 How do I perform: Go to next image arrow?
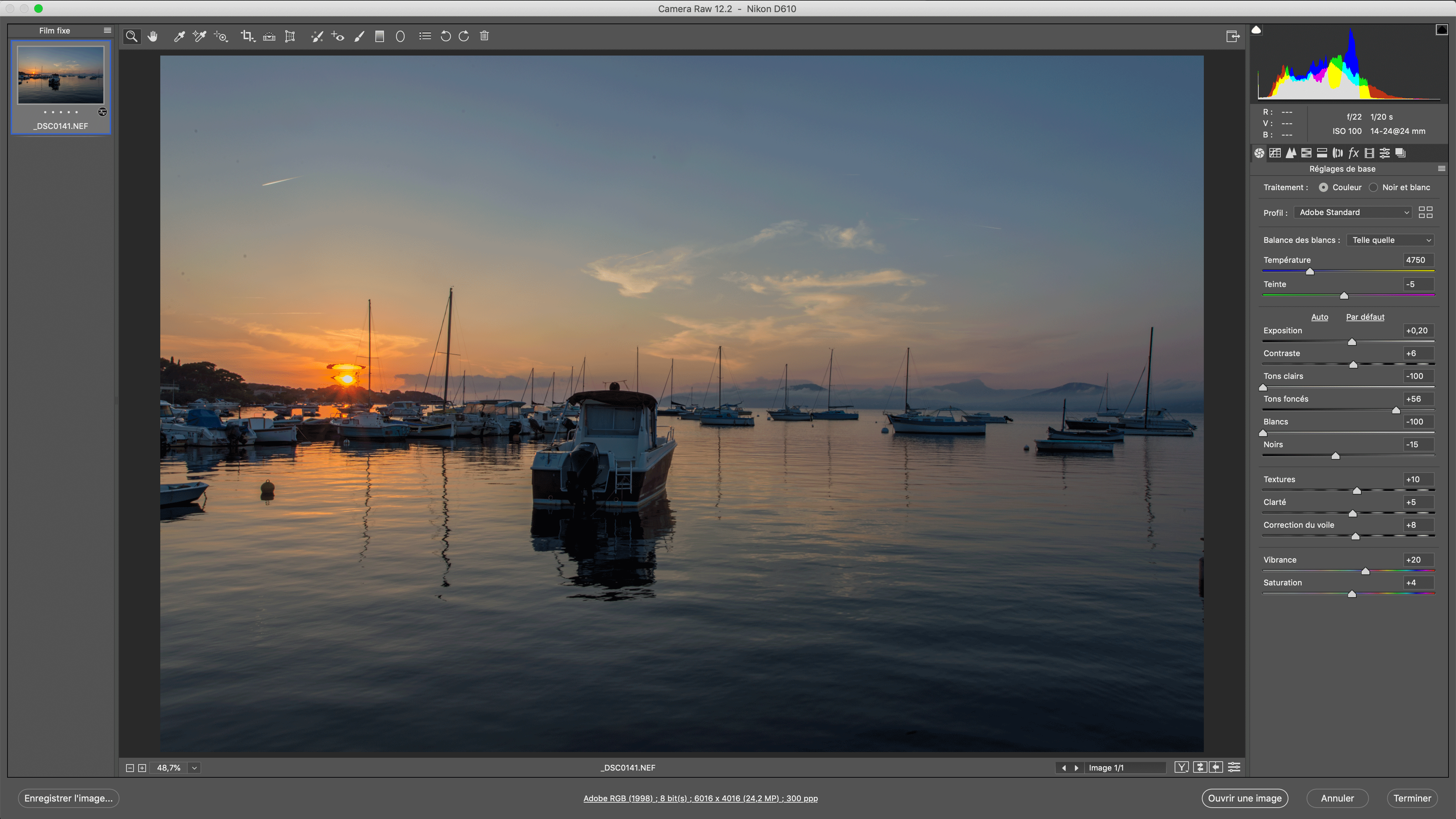pos(1076,768)
